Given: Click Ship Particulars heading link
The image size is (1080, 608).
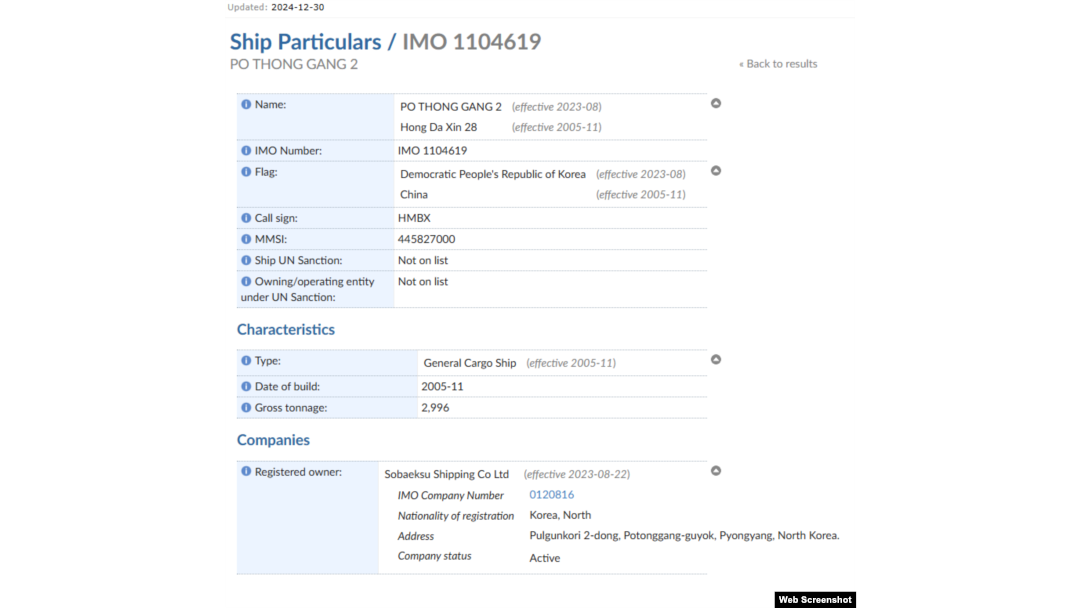Looking at the screenshot, I should tap(305, 41).
